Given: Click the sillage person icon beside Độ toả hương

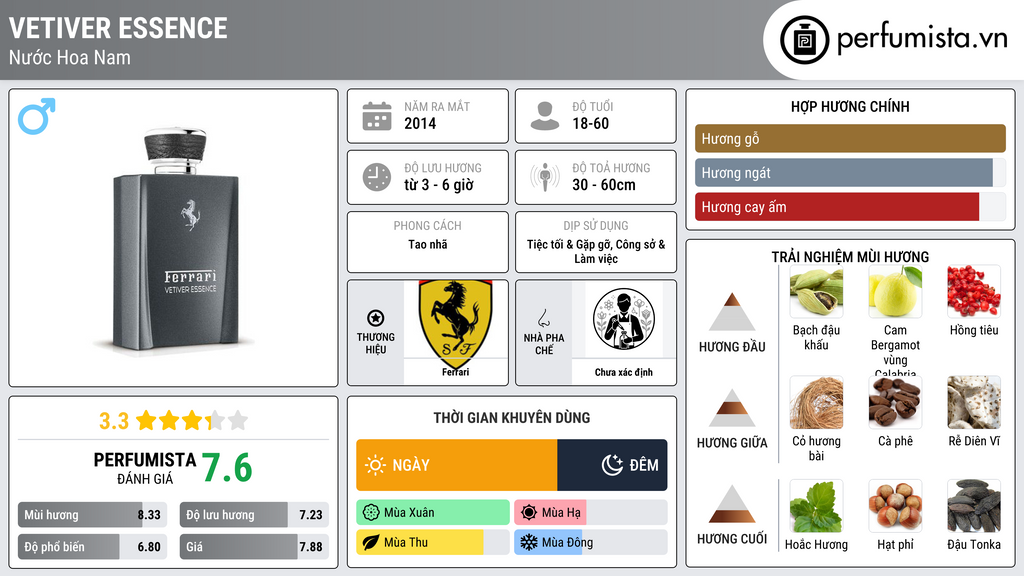Looking at the screenshot, I should pos(545,177).
